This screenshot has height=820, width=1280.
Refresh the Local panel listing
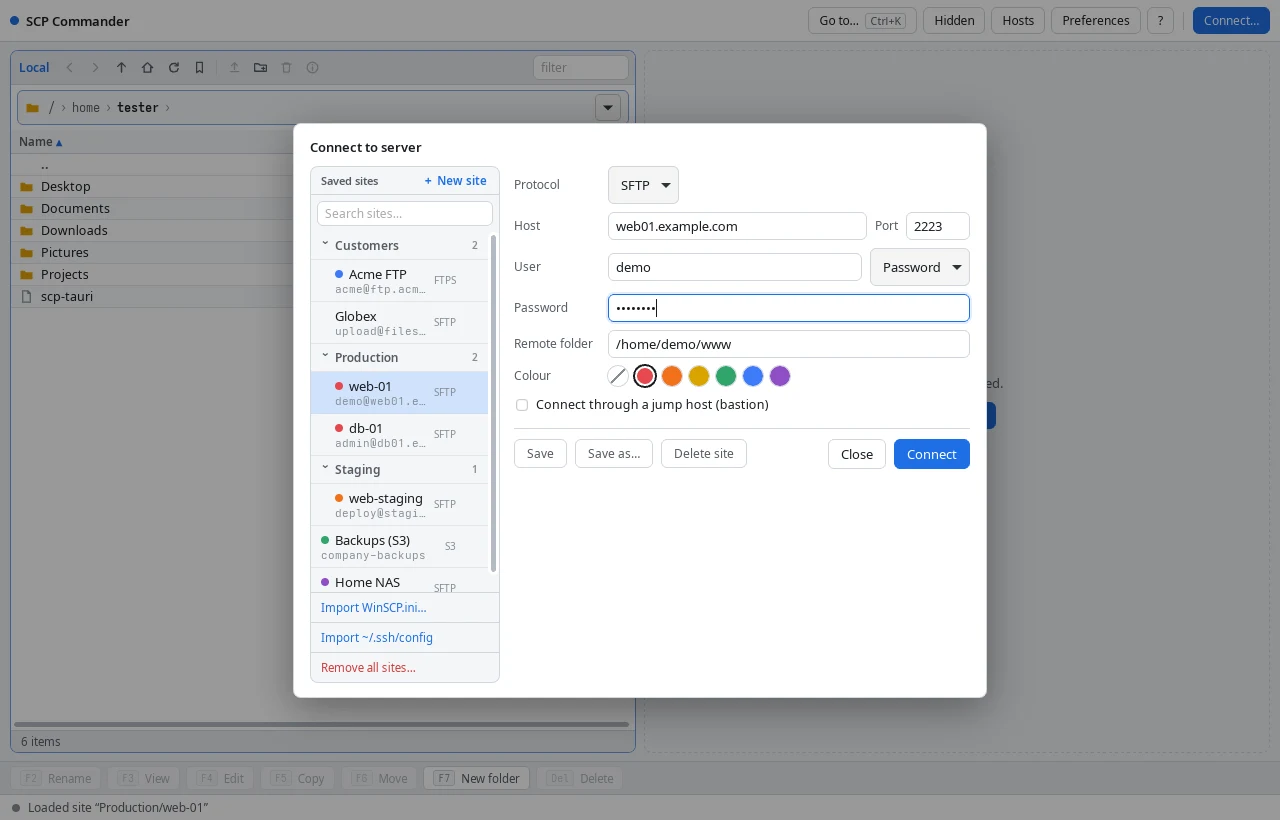tap(173, 68)
